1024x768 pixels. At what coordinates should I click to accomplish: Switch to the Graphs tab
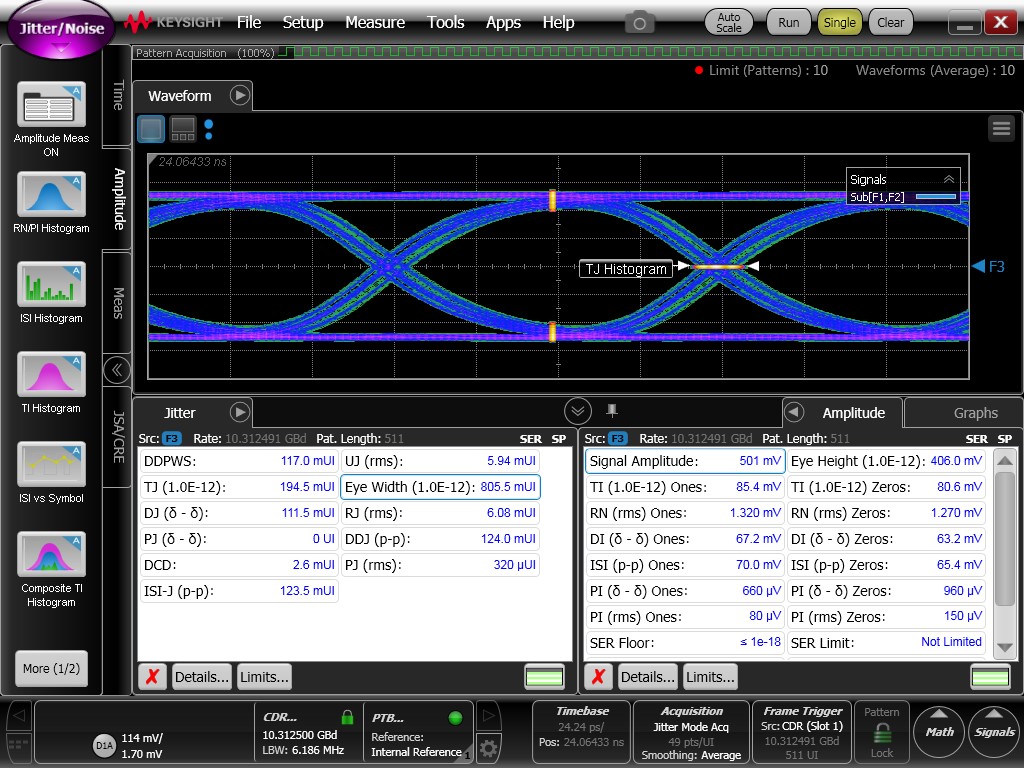tap(975, 413)
